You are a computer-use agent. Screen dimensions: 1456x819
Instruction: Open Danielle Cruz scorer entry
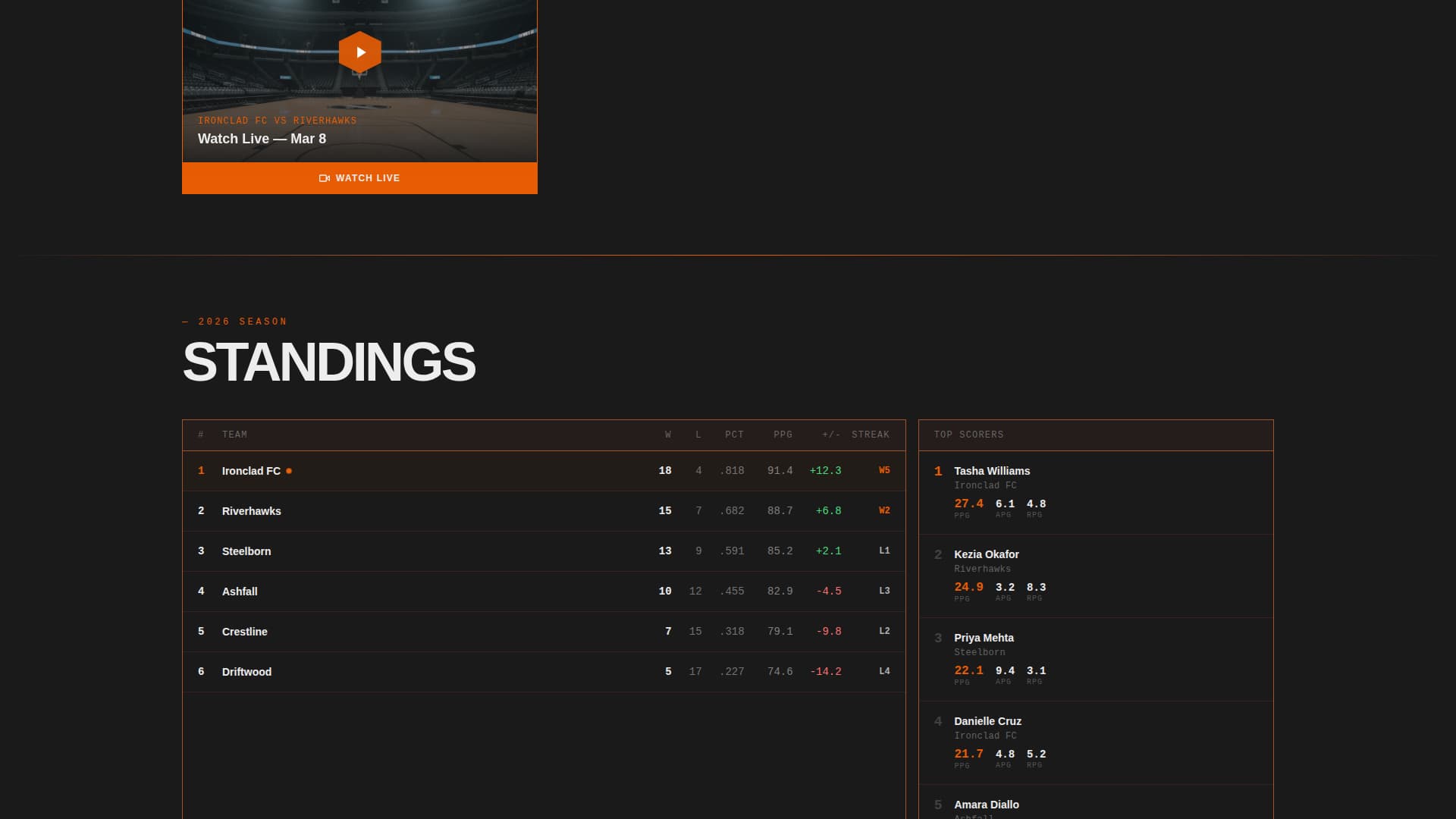coord(1096,743)
